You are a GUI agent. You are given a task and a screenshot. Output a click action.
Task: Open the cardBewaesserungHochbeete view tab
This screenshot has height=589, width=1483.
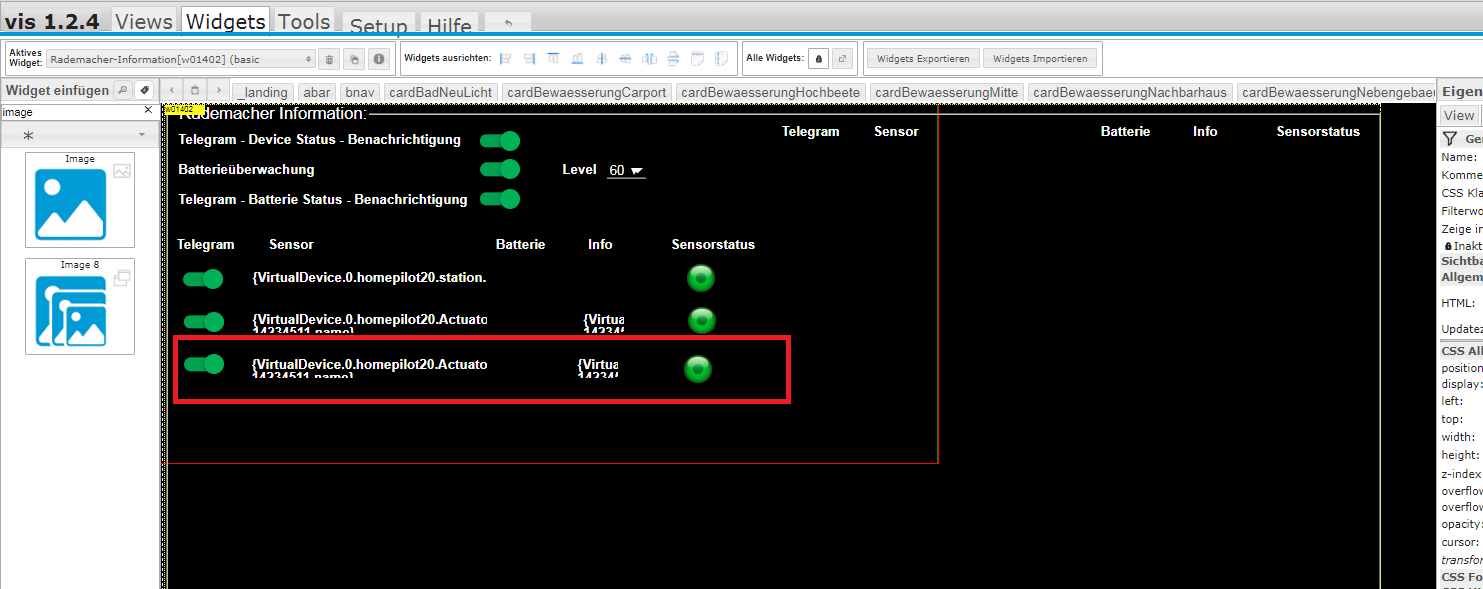coord(771,92)
